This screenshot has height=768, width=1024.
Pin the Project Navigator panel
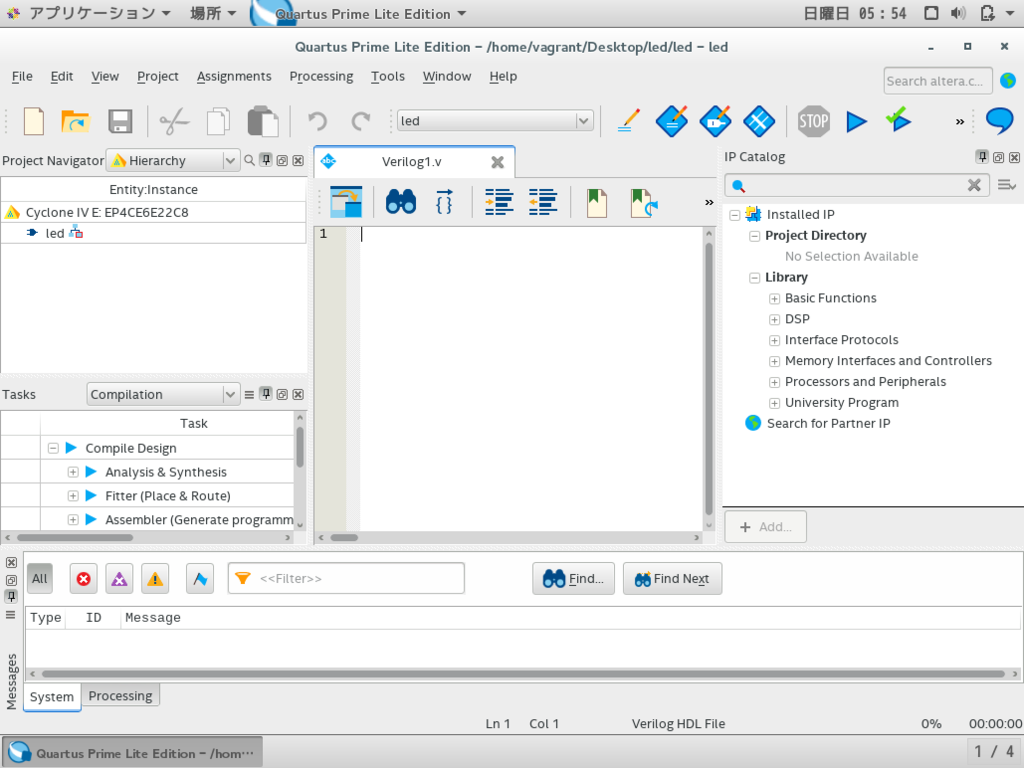(x=266, y=160)
